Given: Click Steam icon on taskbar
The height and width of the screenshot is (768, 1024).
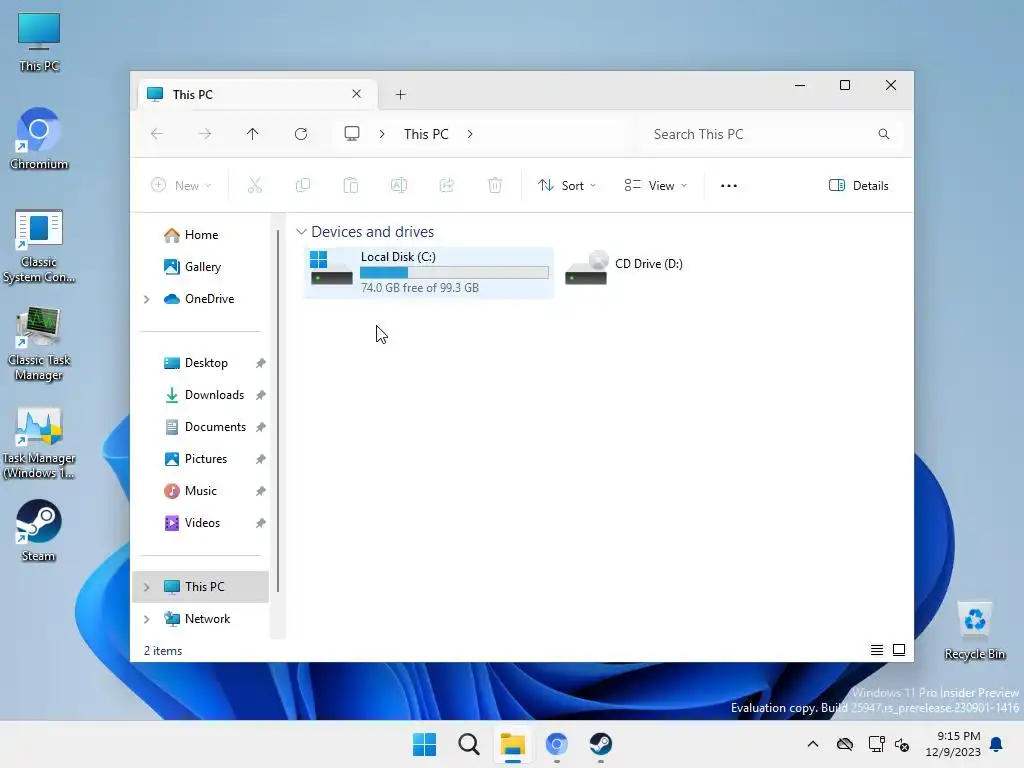Looking at the screenshot, I should [x=600, y=744].
